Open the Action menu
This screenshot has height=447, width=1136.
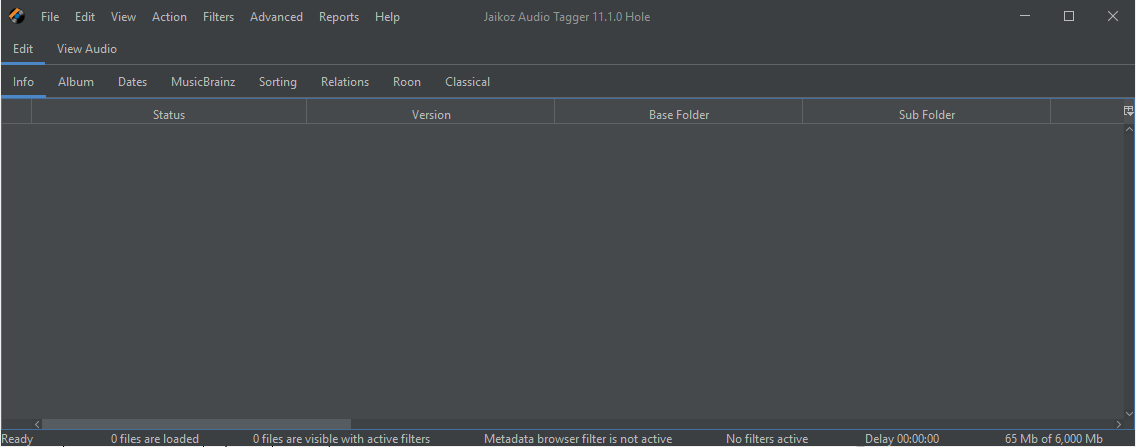(169, 17)
